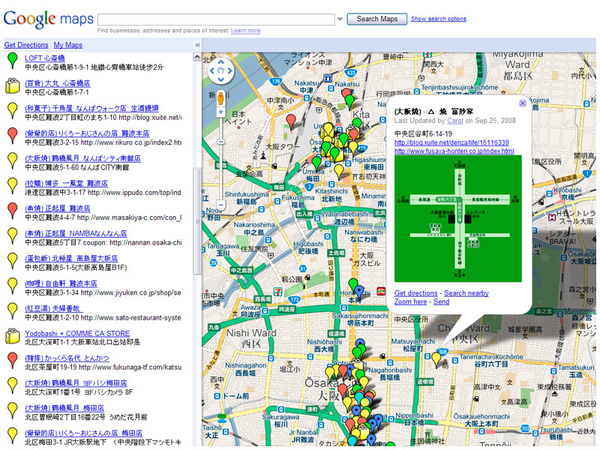Click the shopping bag icon beside 大丸 心斎橋店

pyautogui.click(x=12, y=86)
